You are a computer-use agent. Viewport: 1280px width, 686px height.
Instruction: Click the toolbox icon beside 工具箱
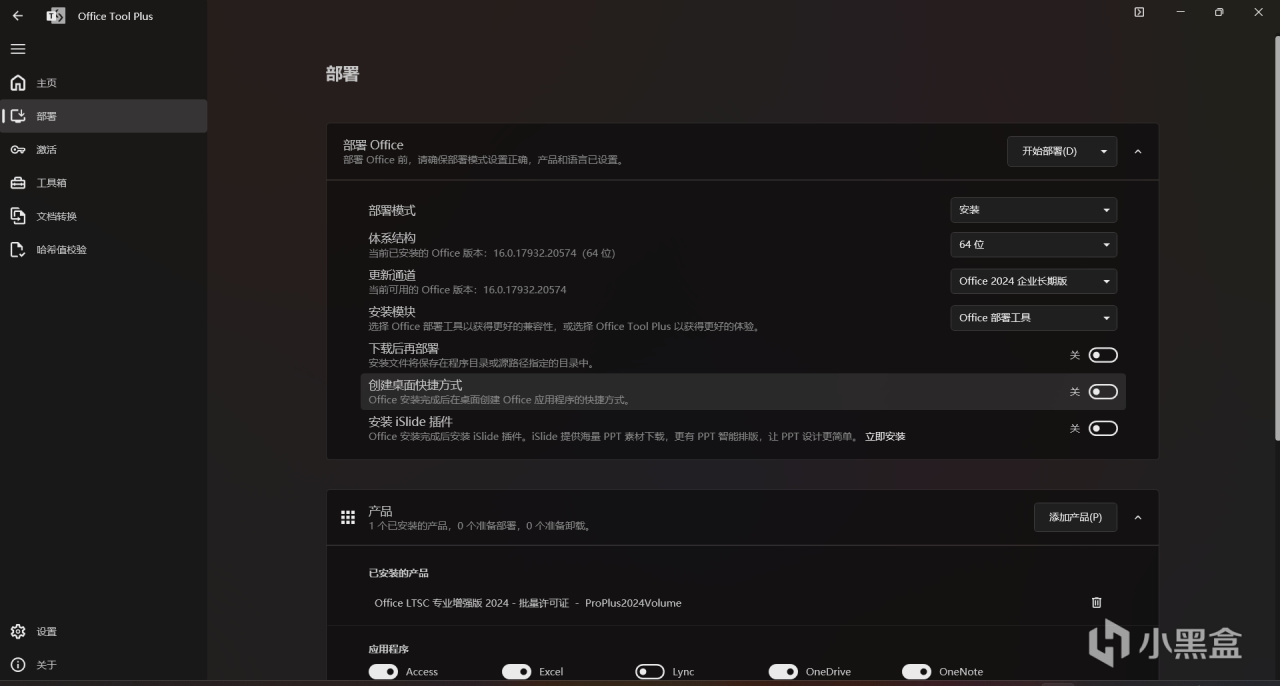18,183
